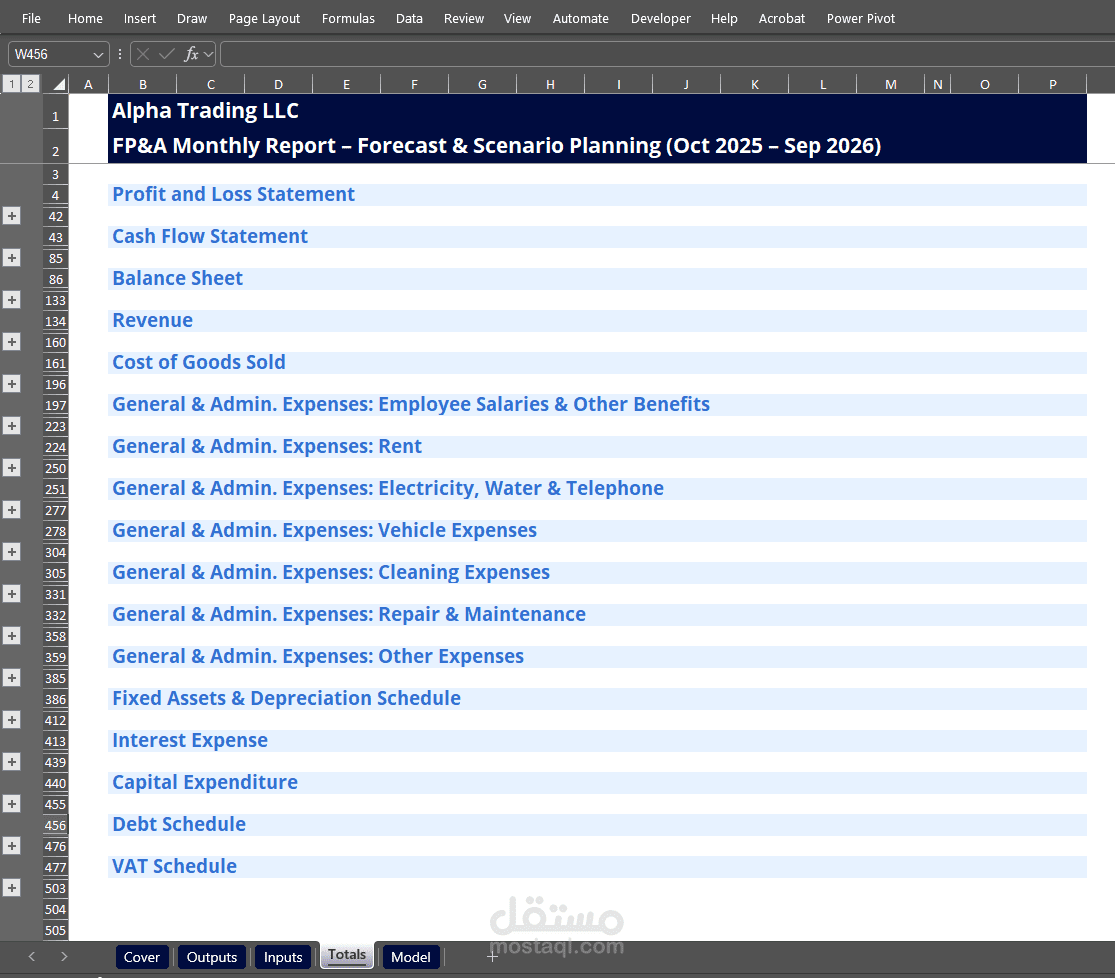Click the Insert Function fx icon
The height and width of the screenshot is (978, 1115).
191,54
